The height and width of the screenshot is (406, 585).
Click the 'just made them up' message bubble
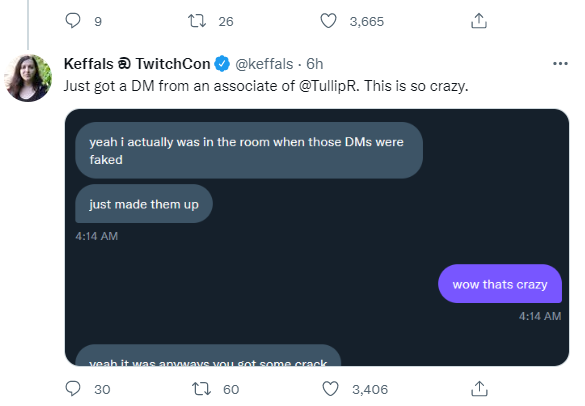[144, 204]
